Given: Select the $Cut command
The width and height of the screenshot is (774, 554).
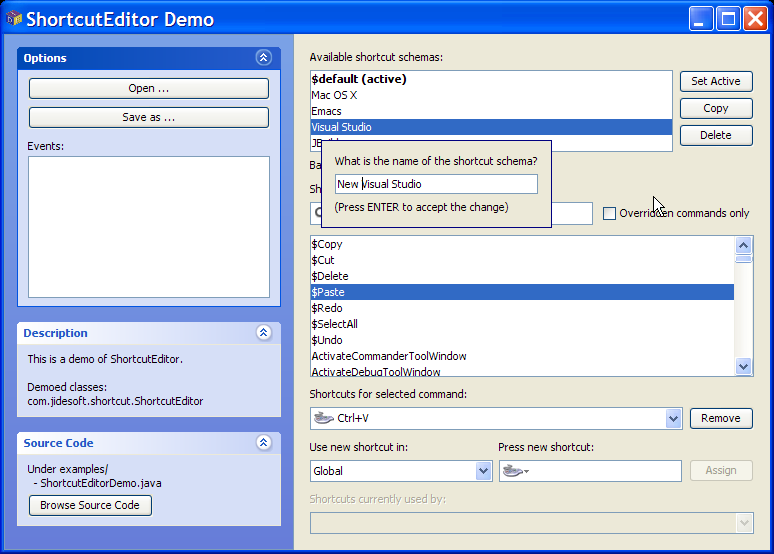Looking at the screenshot, I should click(x=522, y=260).
